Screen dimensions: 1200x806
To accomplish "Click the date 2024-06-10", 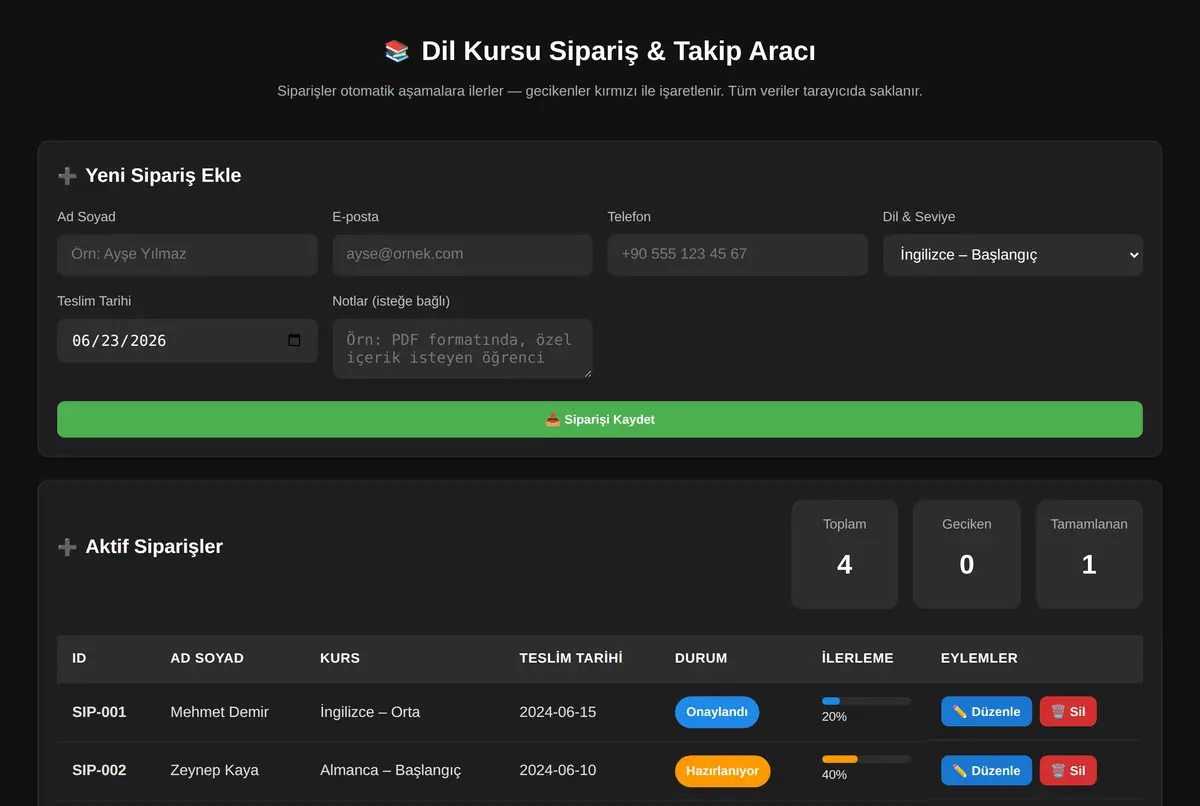I will (557, 770).
